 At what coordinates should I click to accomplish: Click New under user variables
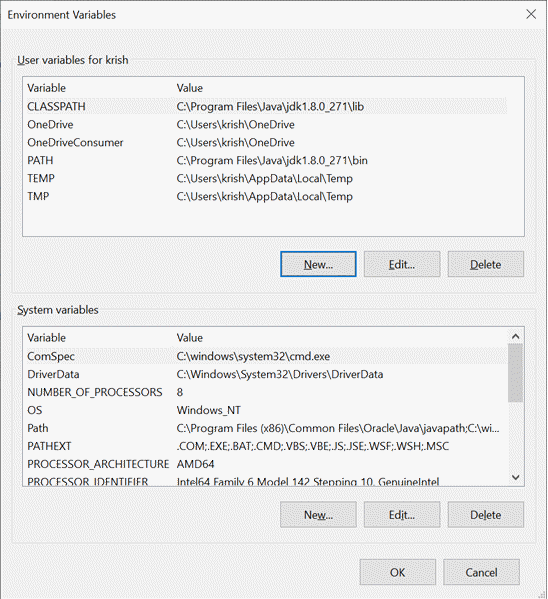pos(318,264)
